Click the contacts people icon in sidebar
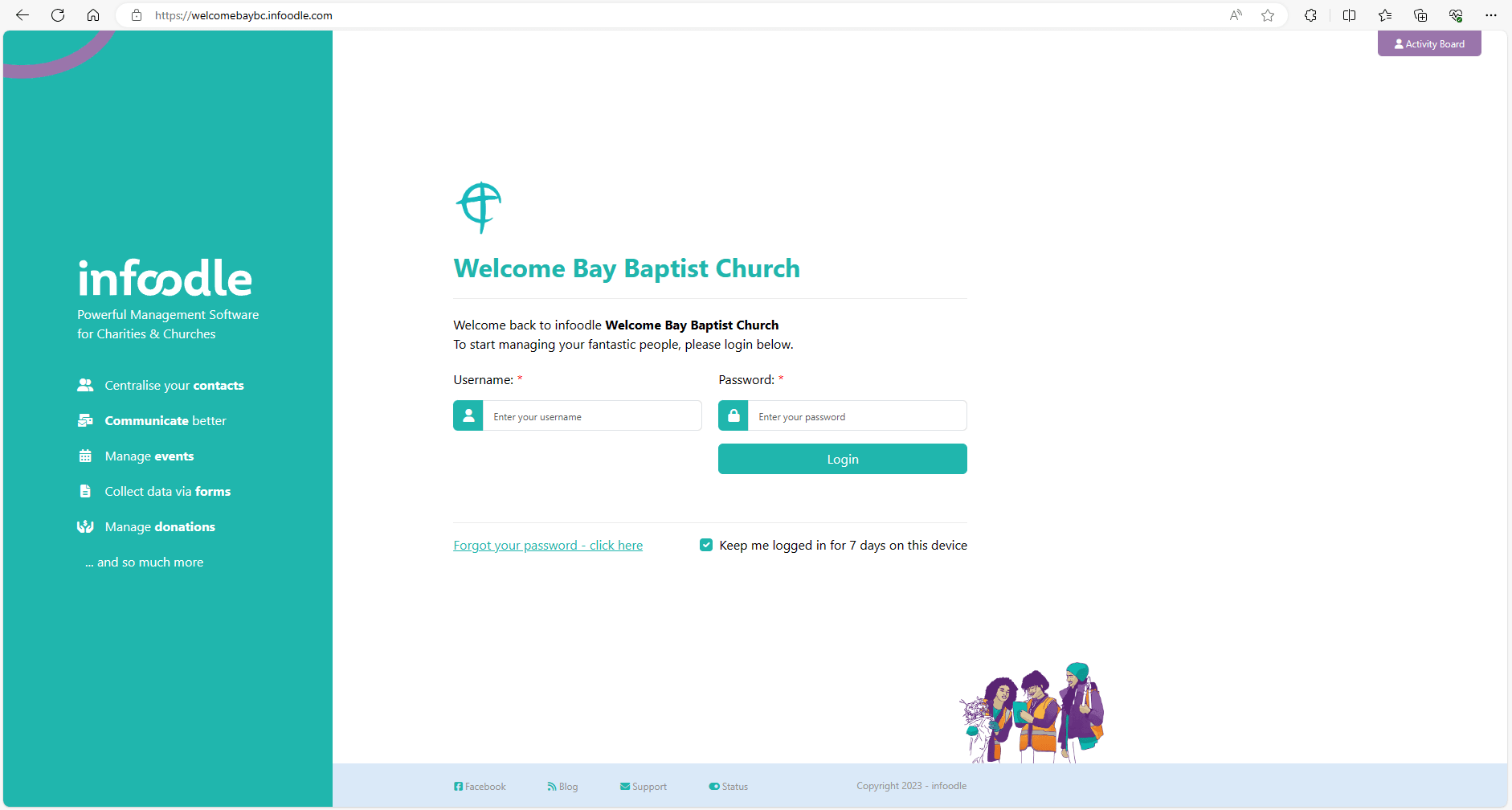Viewport: 1512px width, 810px height. pos(85,385)
